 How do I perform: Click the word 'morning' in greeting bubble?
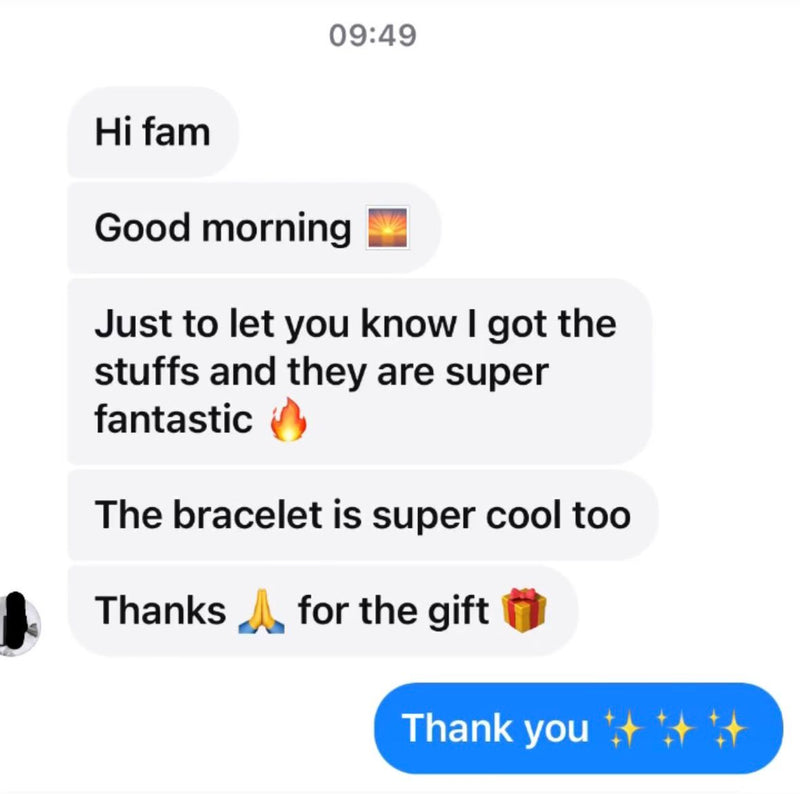point(277,229)
